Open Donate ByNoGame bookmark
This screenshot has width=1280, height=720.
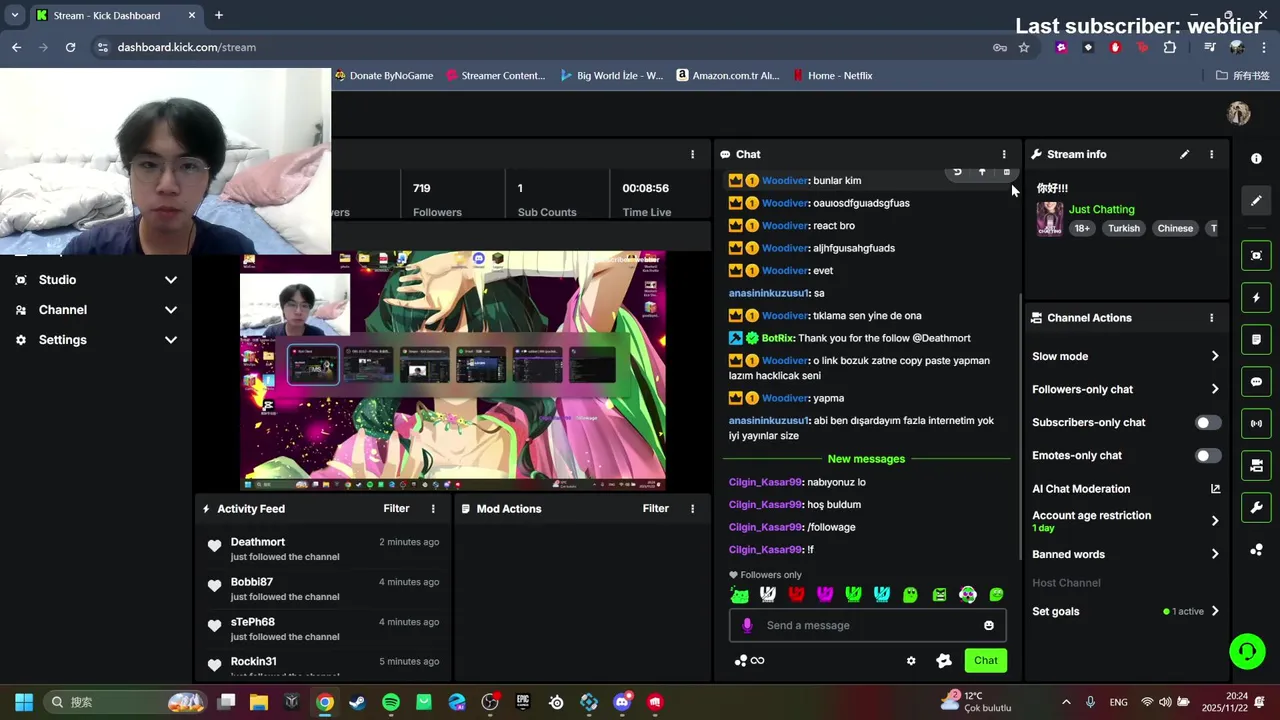point(384,76)
